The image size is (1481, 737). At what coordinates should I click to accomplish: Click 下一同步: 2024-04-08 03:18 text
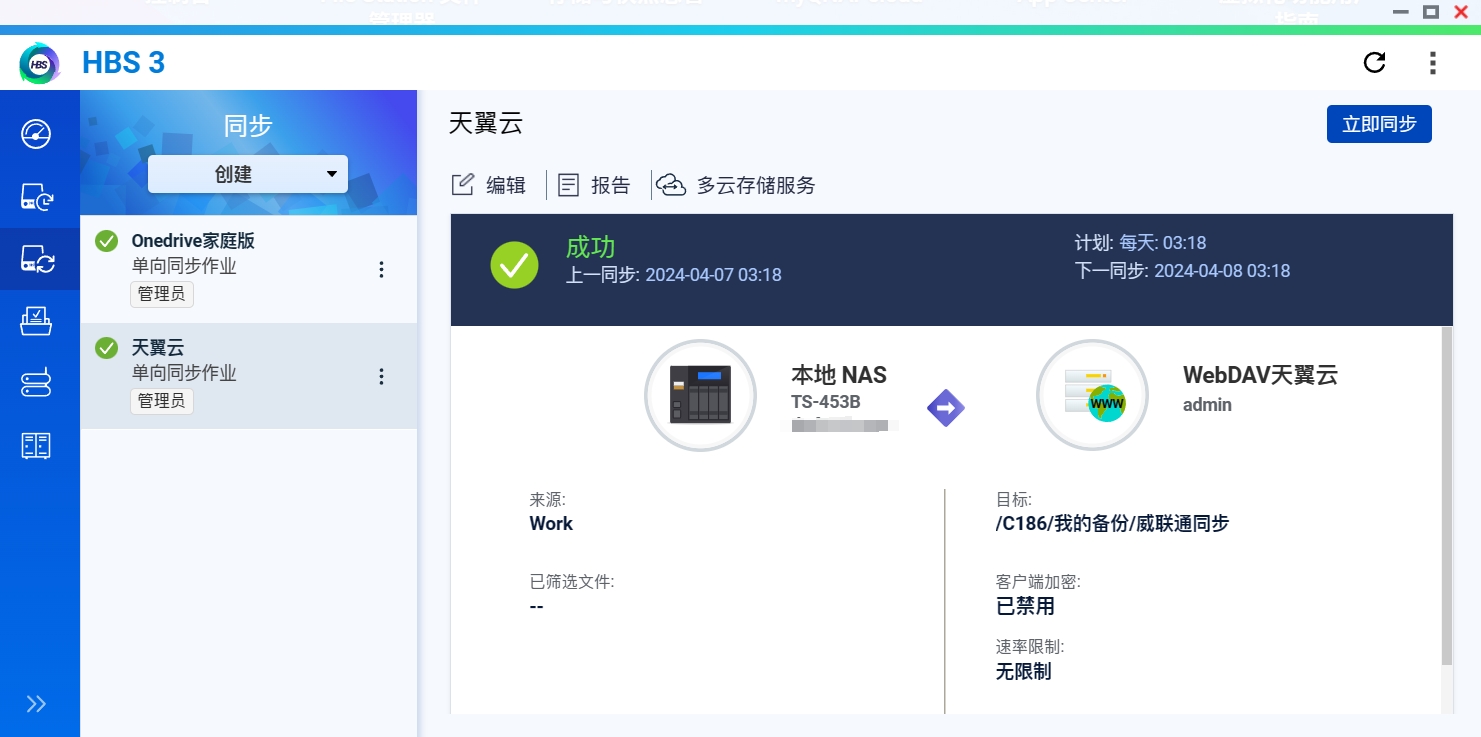coord(1182,270)
